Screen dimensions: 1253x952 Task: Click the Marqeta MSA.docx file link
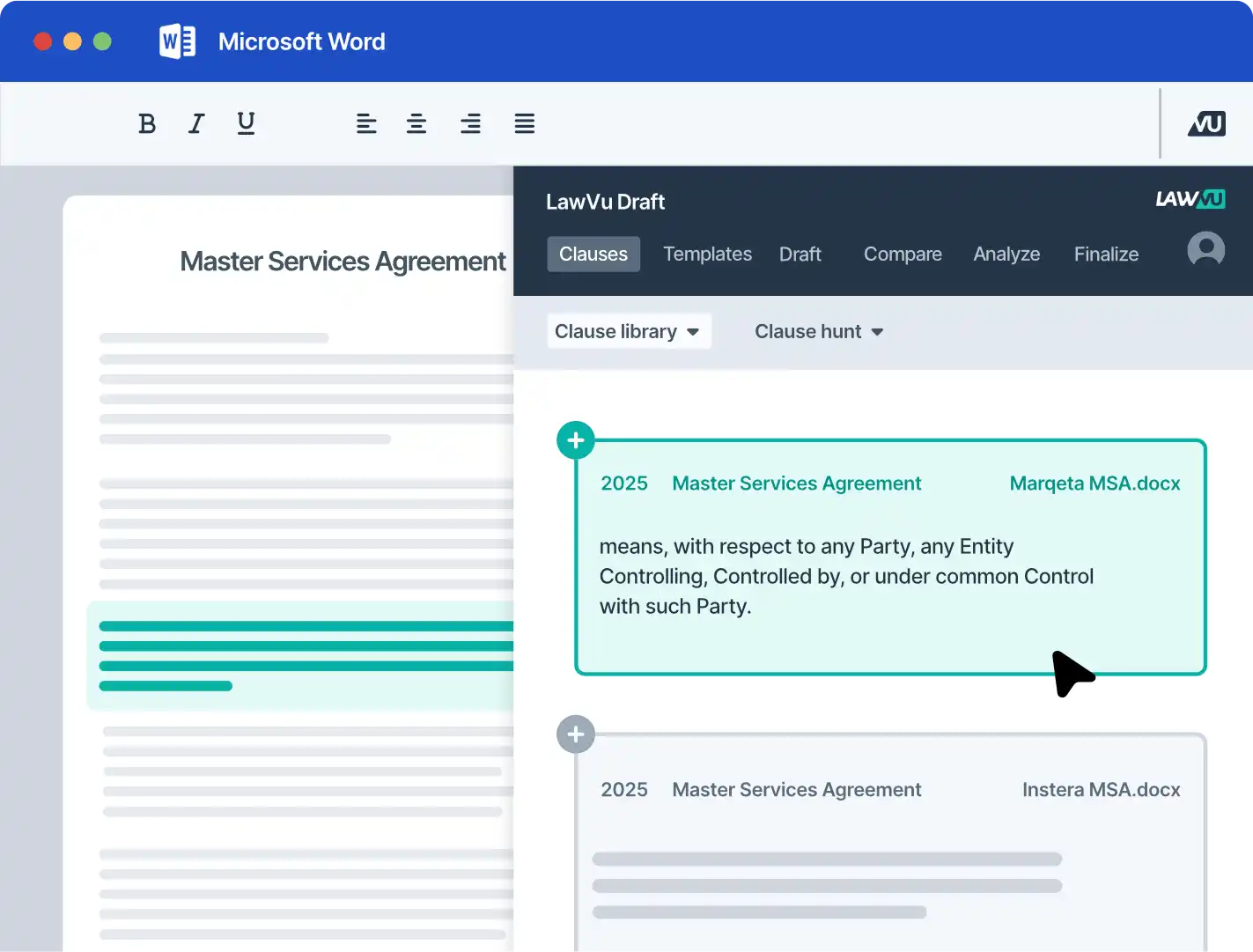coord(1095,483)
